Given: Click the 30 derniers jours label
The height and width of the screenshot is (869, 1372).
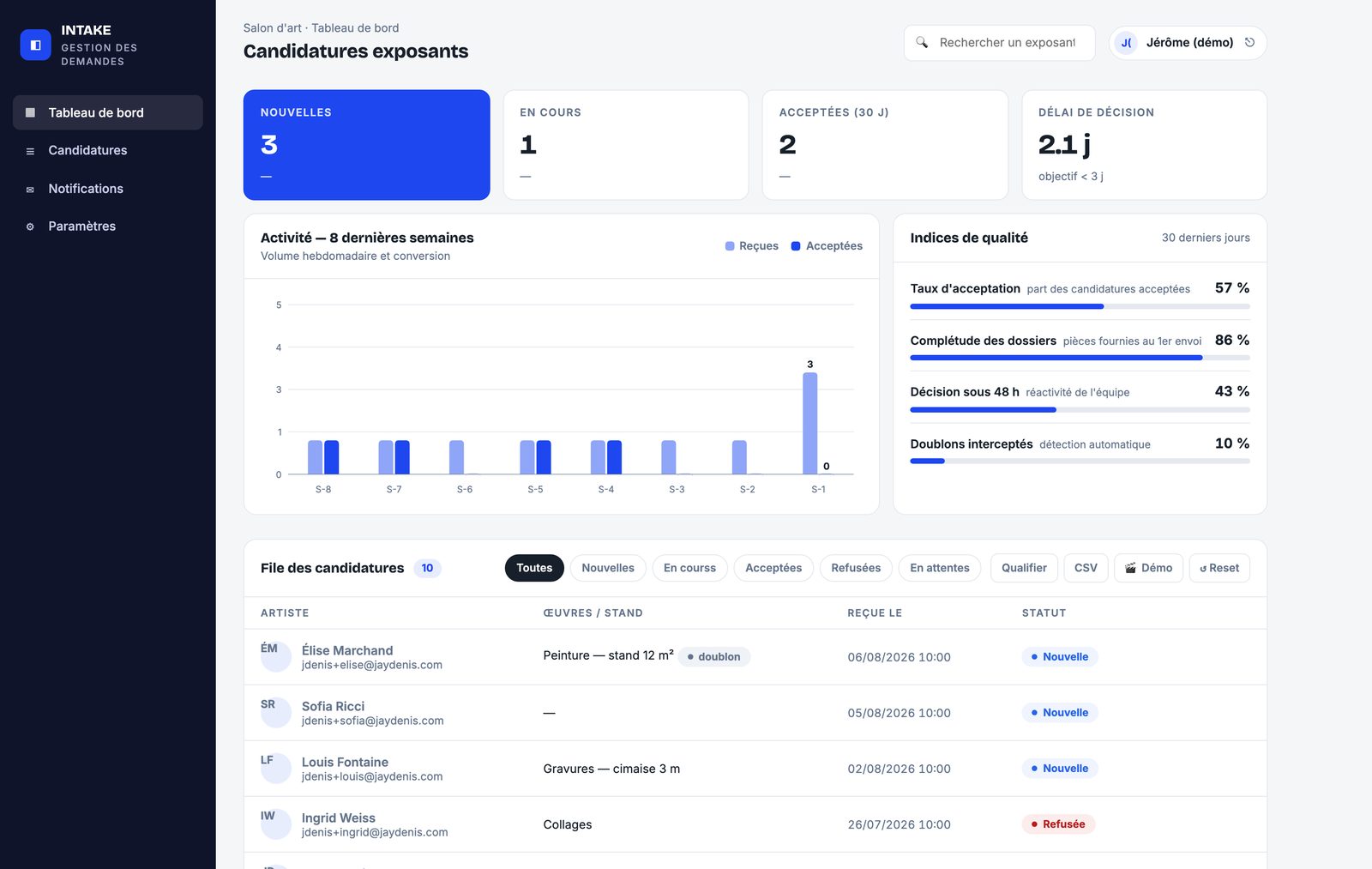Looking at the screenshot, I should [1206, 238].
